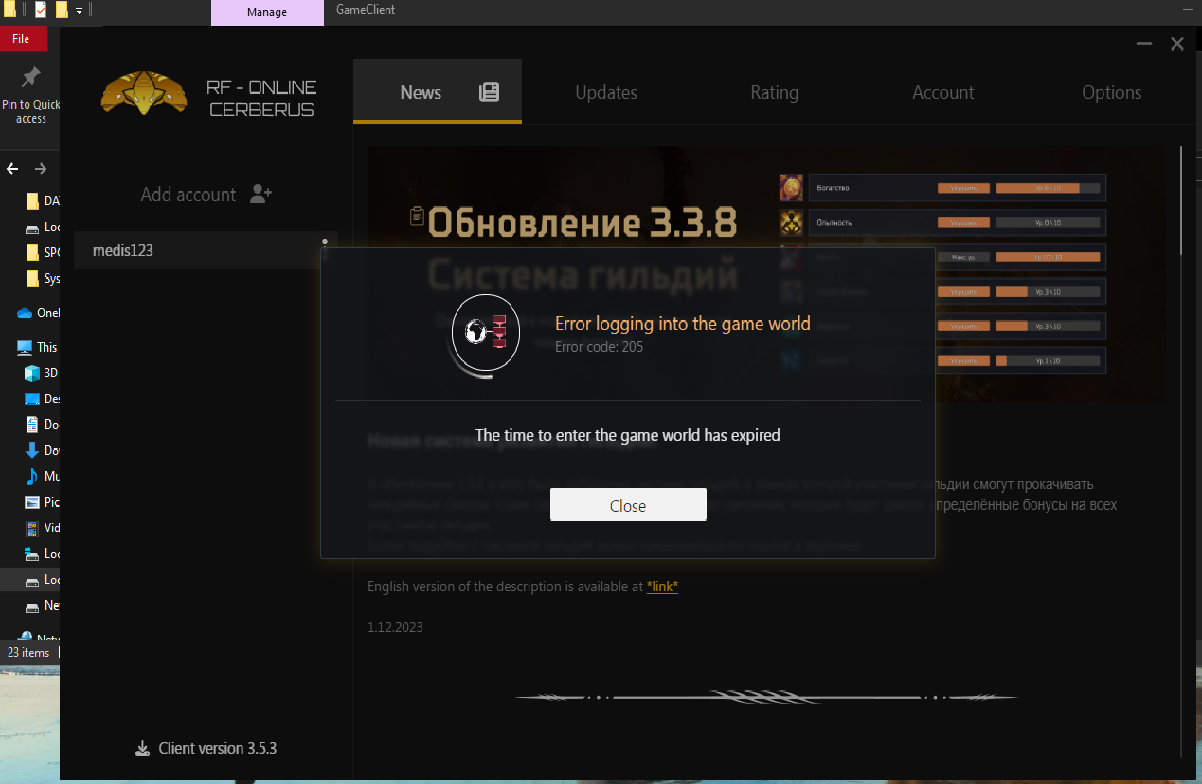Click the clipboard icon beside "Обновление 3.3.8"

(418, 215)
